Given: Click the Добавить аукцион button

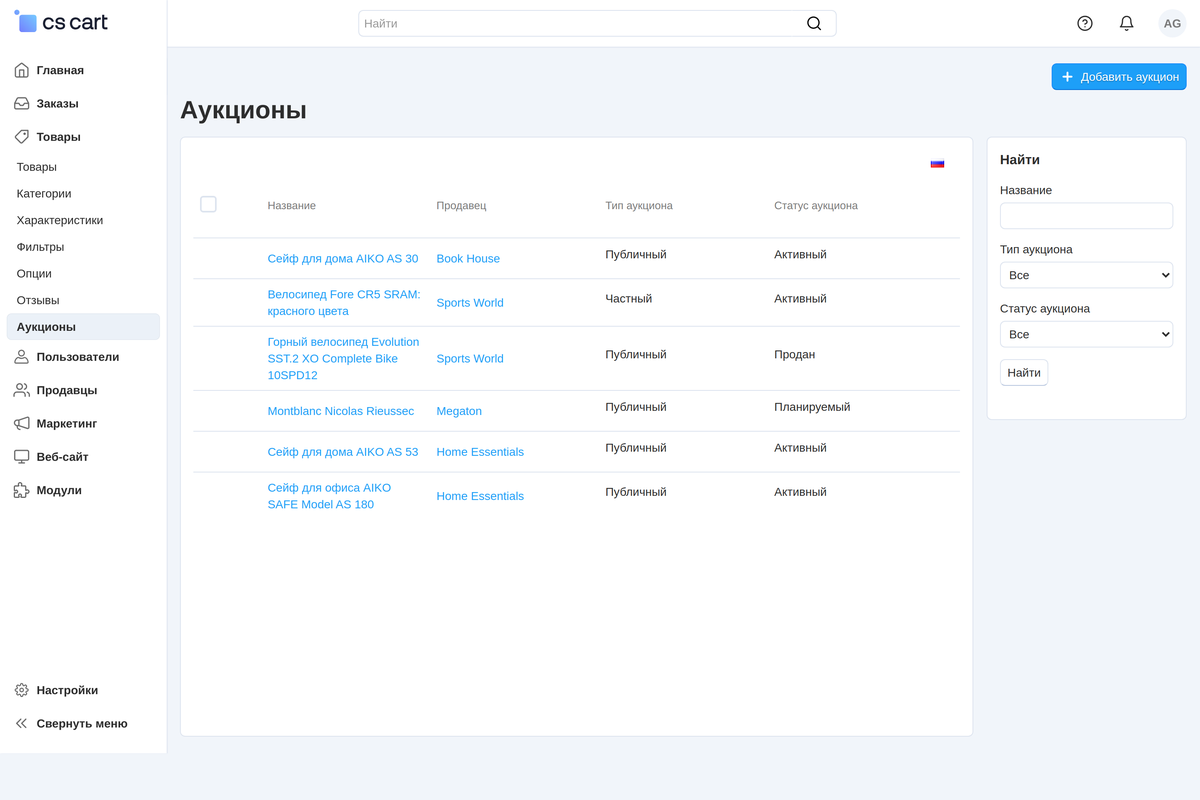Looking at the screenshot, I should [1119, 77].
